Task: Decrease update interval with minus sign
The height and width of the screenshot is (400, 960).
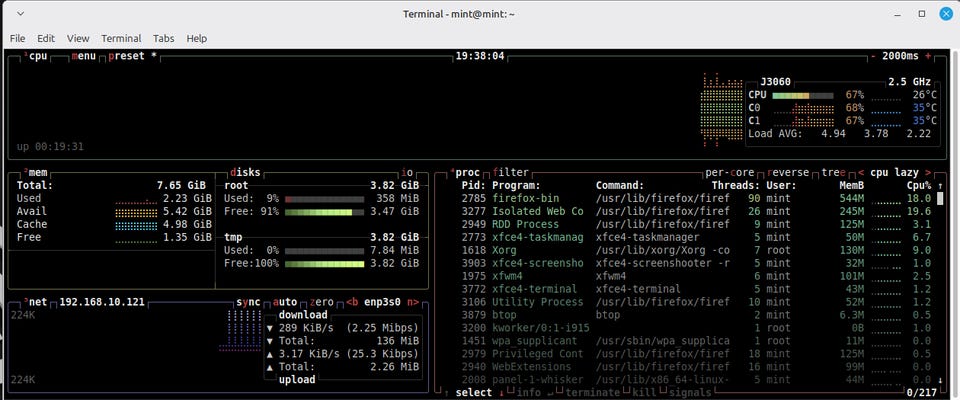Action: (x=873, y=56)
